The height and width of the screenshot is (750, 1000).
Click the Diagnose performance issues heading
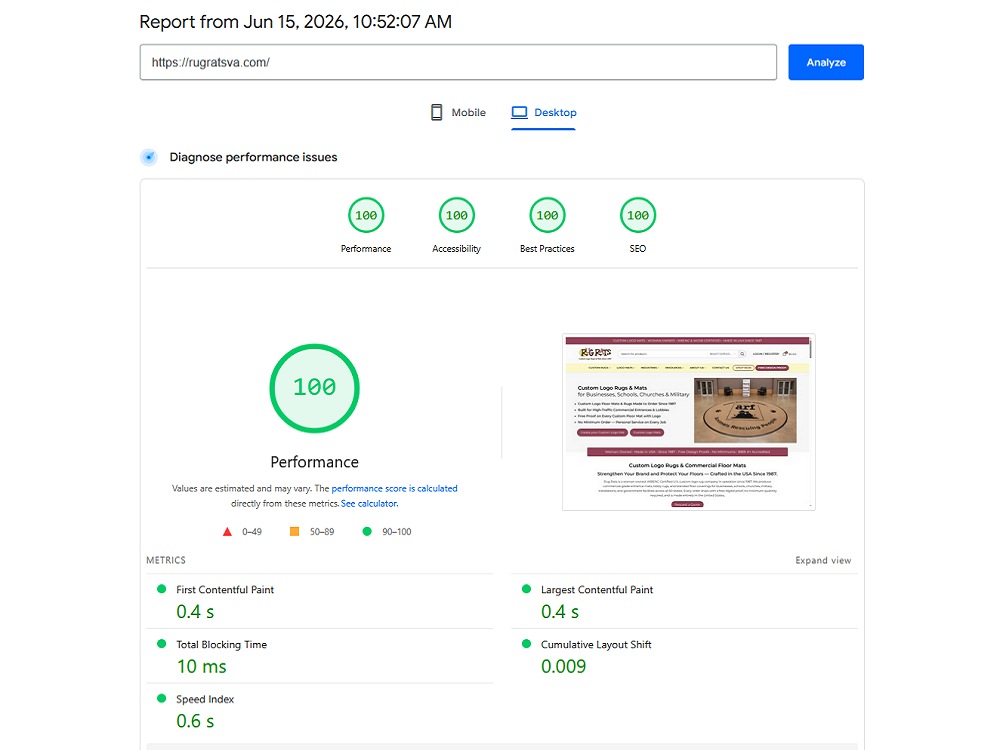click(253, 157)
